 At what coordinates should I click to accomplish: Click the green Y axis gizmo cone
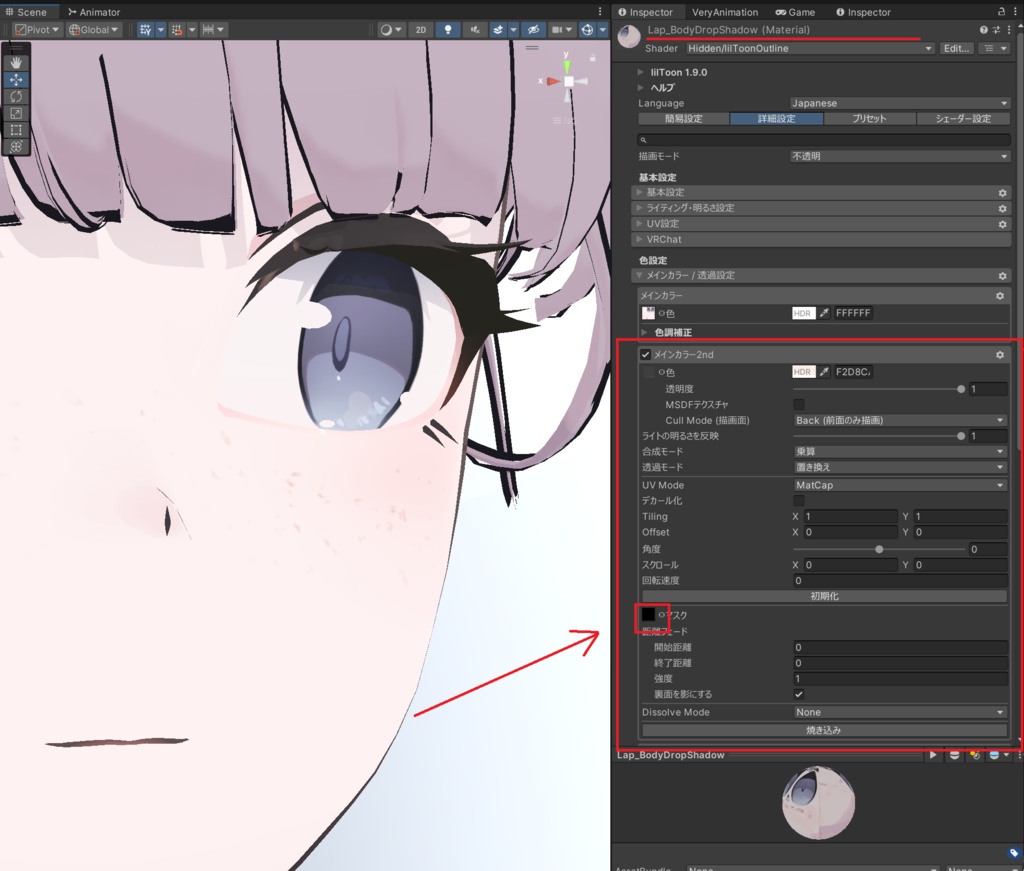coord(567,66)
